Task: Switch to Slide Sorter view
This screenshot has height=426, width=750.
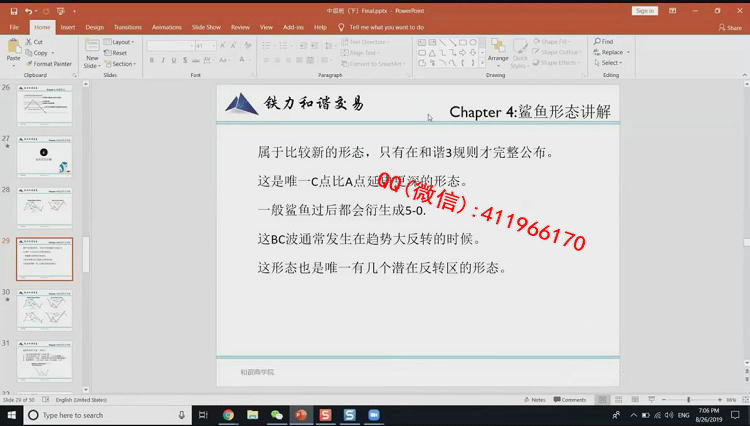Action: click(618, 400)
